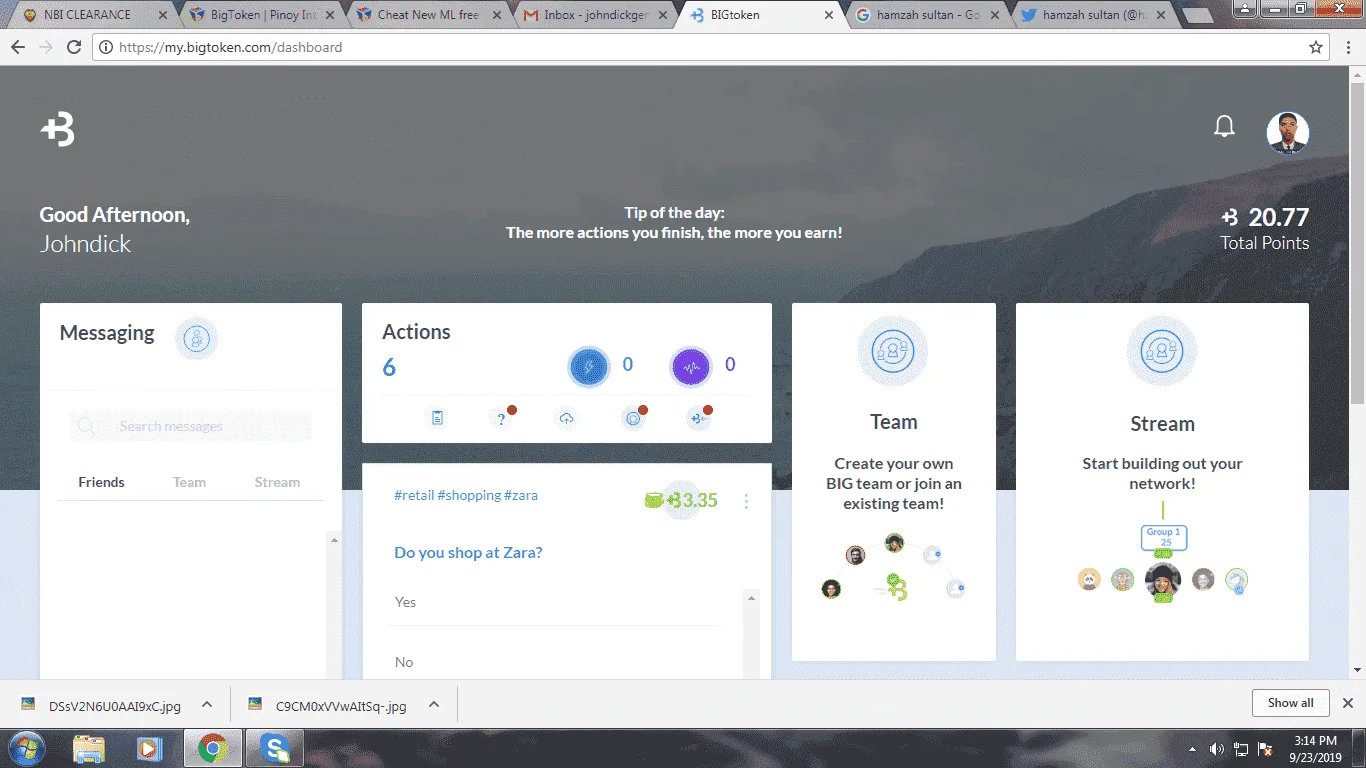Switch to the Gmail Inbox browser tab
1366x768 pixels.
coord(596,15)
